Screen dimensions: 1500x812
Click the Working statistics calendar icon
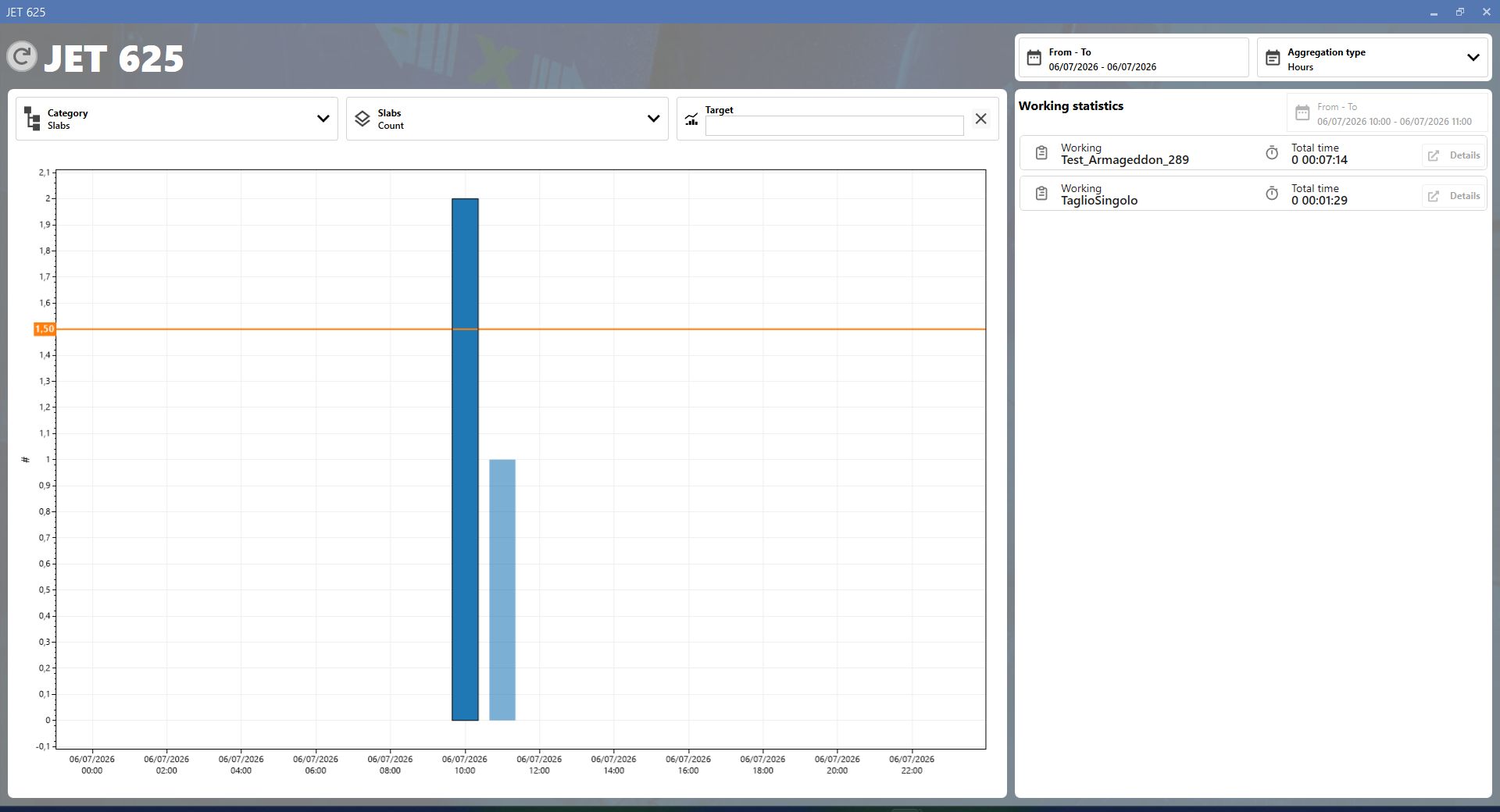tap(1302, 113)
